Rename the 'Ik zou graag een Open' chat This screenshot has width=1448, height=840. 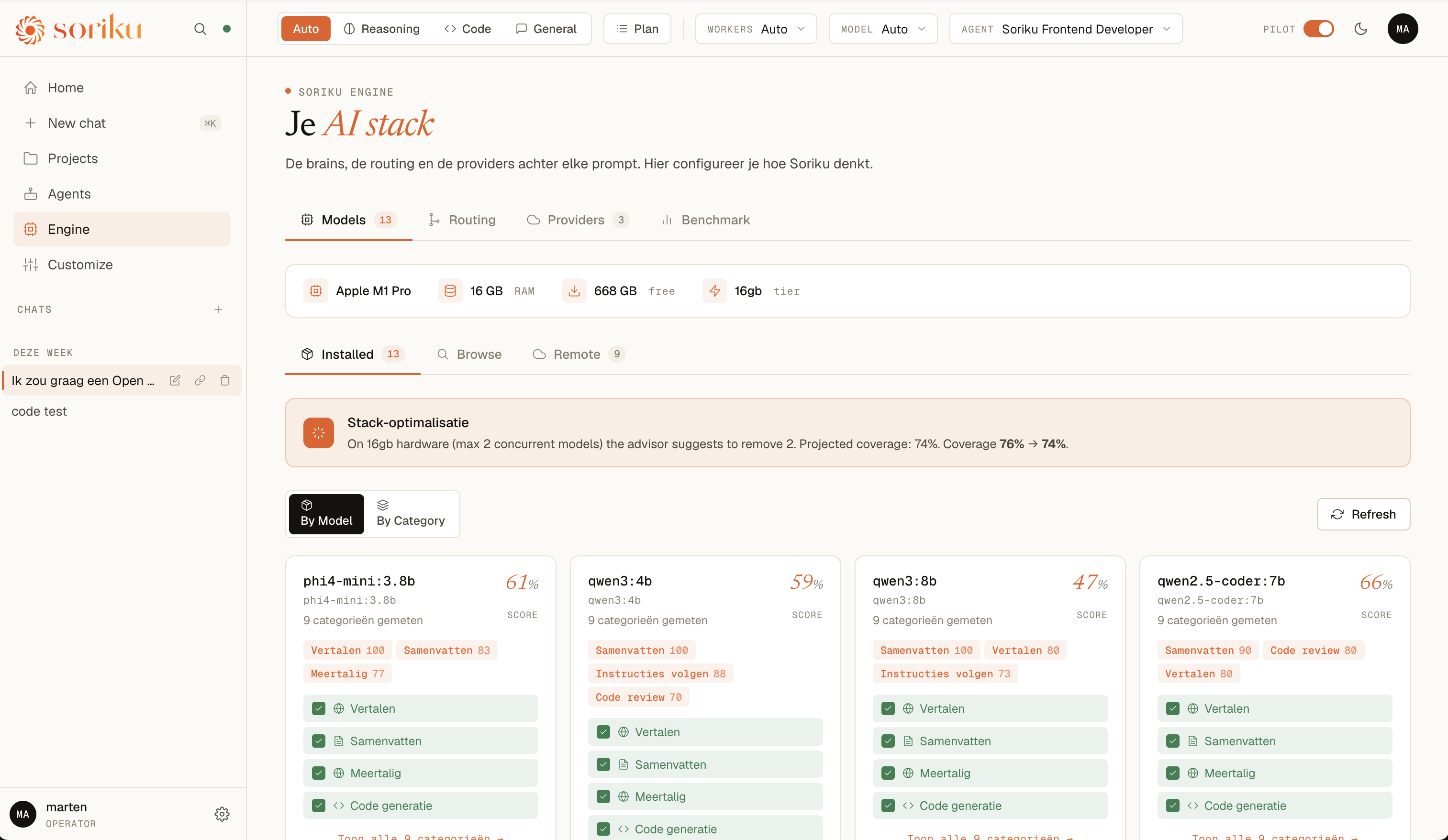(x=175, y=380)
